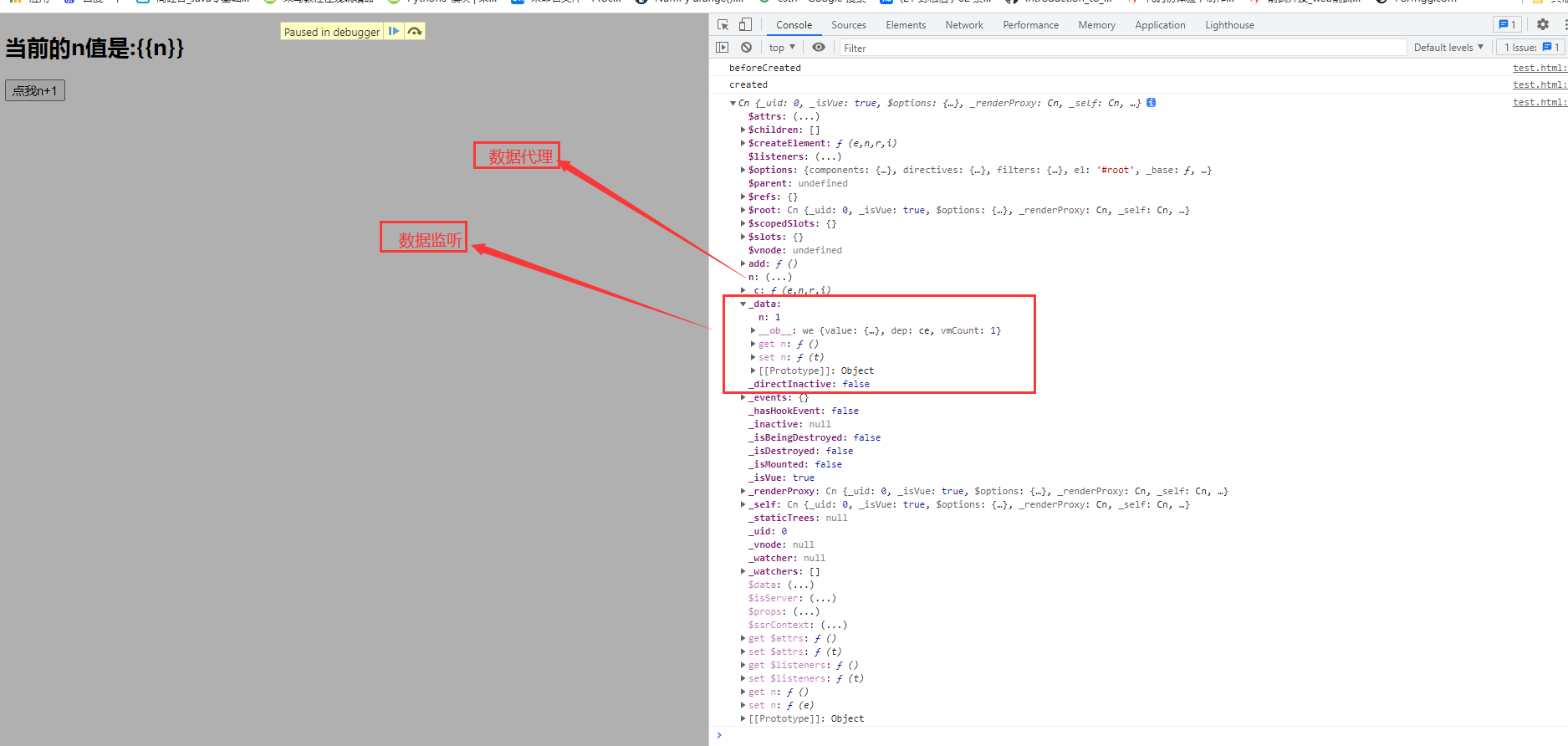Expand the _renderProxy entry
The image size is (1568, 746).
[x=743, y=492]
